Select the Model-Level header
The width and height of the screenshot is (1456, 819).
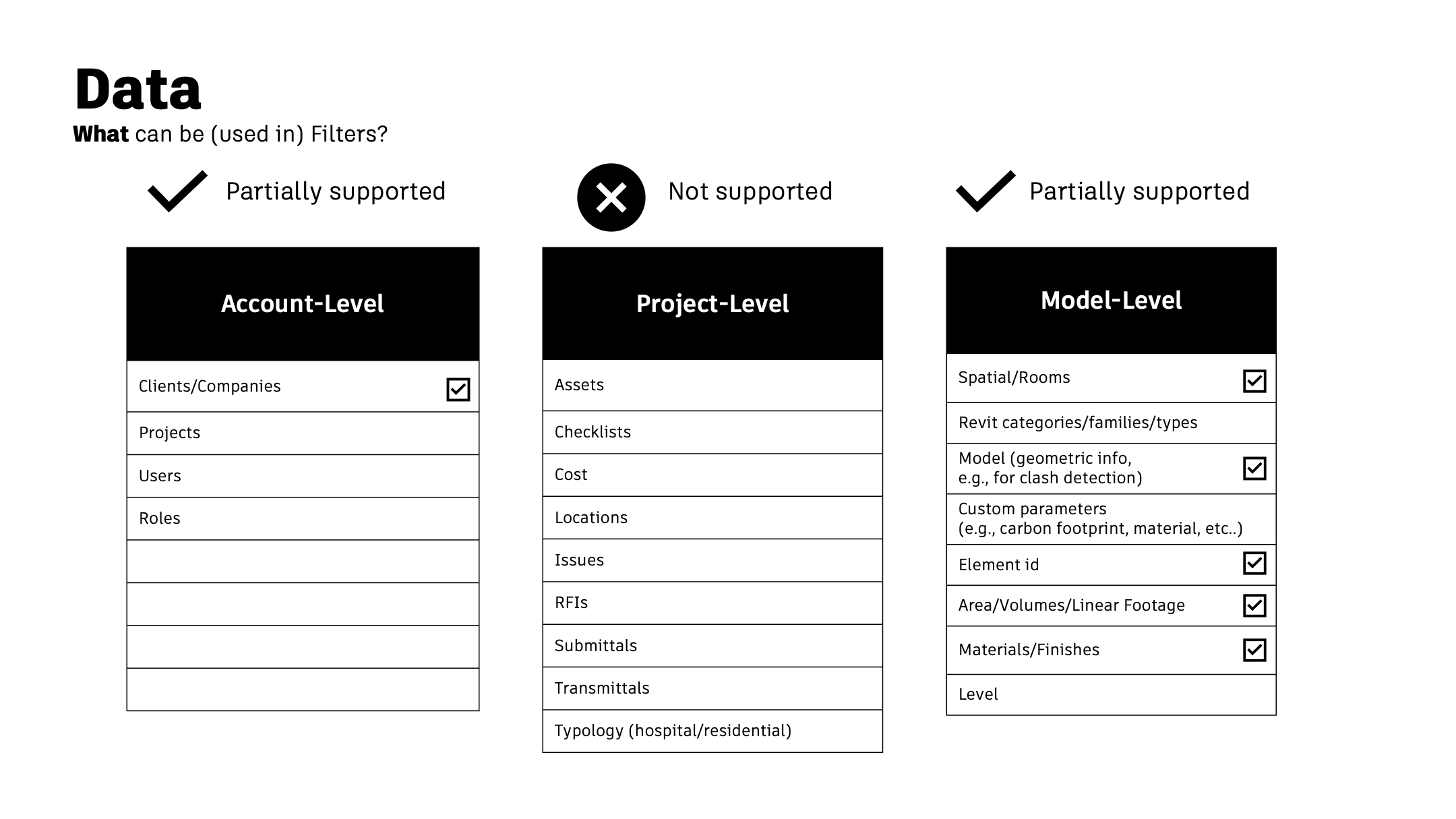pyautogui.click(x=1111, y=301)
